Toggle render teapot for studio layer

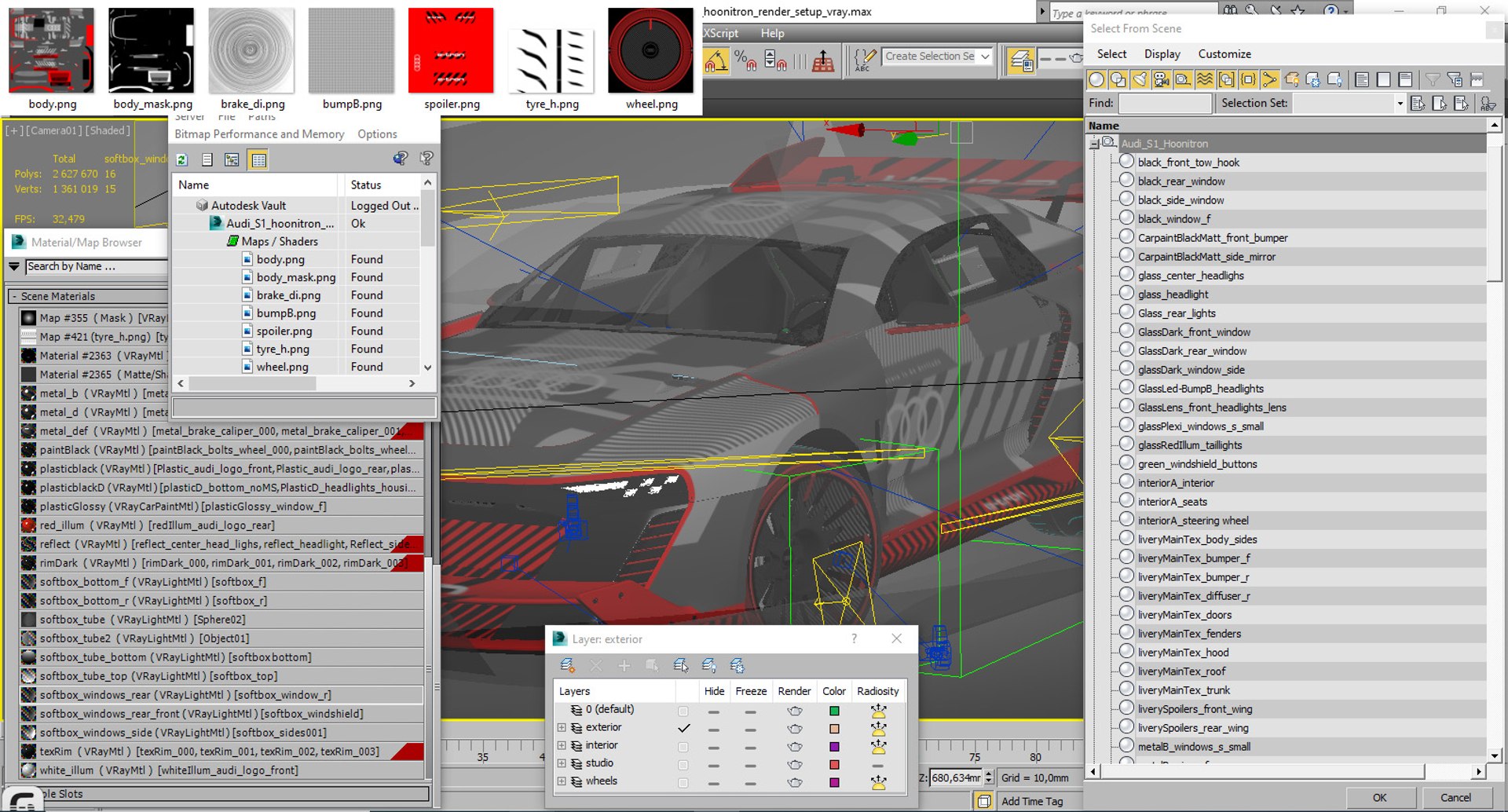[x=795, y=764]
